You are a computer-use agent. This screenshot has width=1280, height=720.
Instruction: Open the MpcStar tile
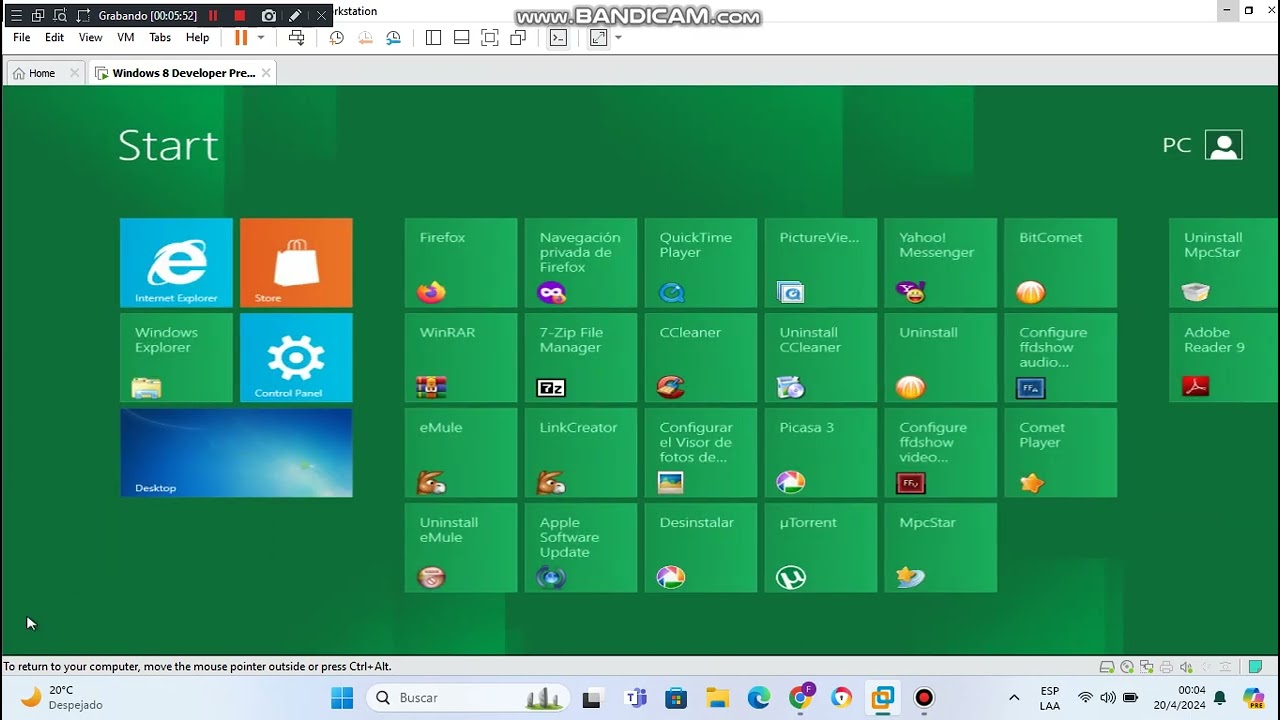point(941,547)
